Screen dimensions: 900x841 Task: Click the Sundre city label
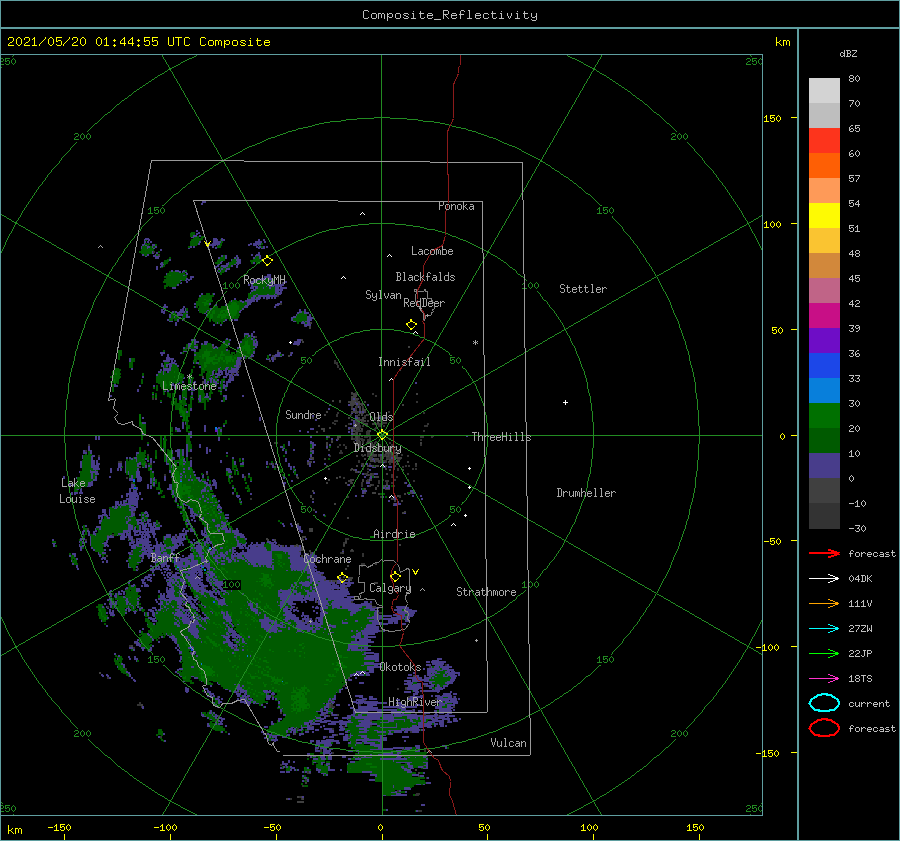tap(303, 414)
